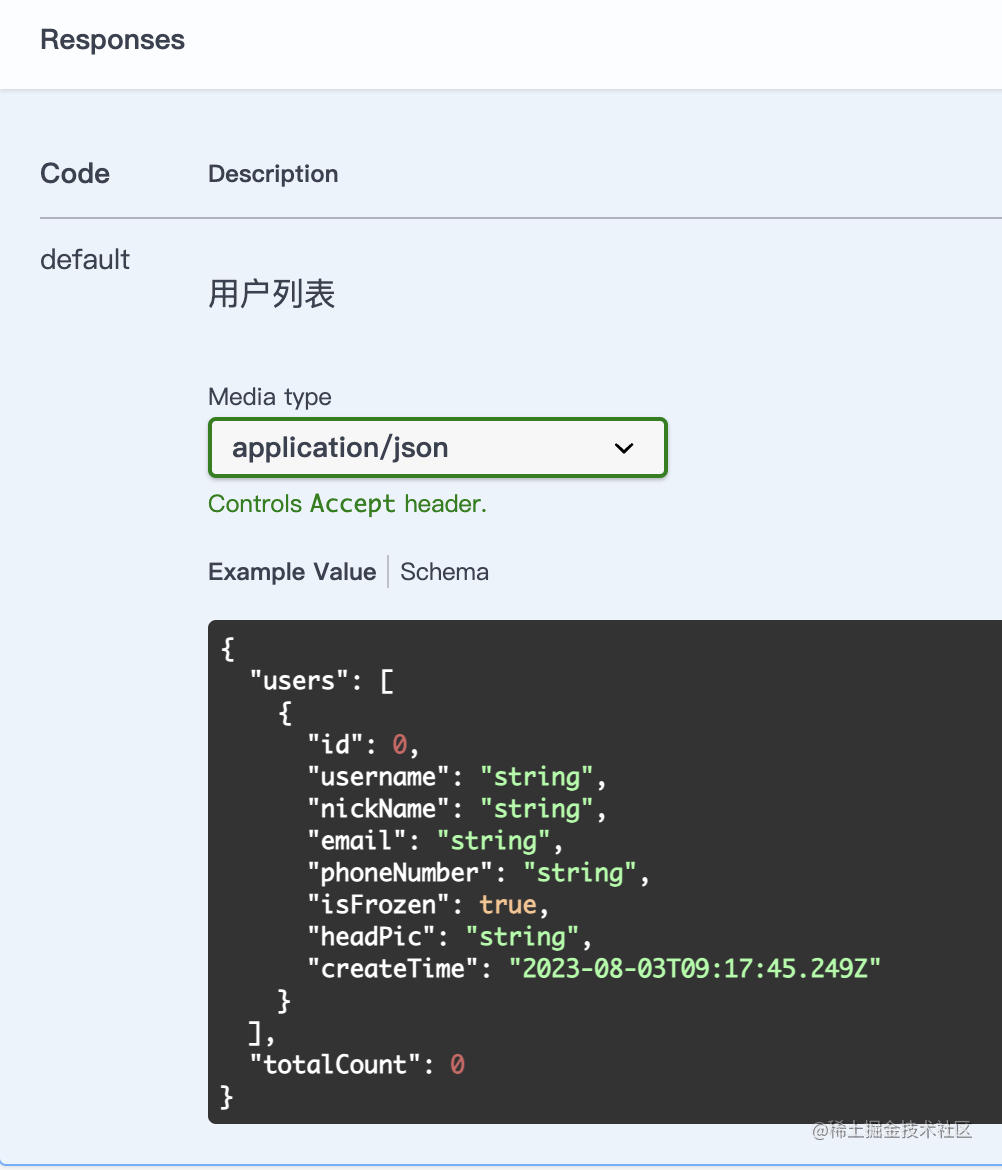
Task: Click the 稀土掘金技术社区 watermark
Action: (x=891, y=1130)
